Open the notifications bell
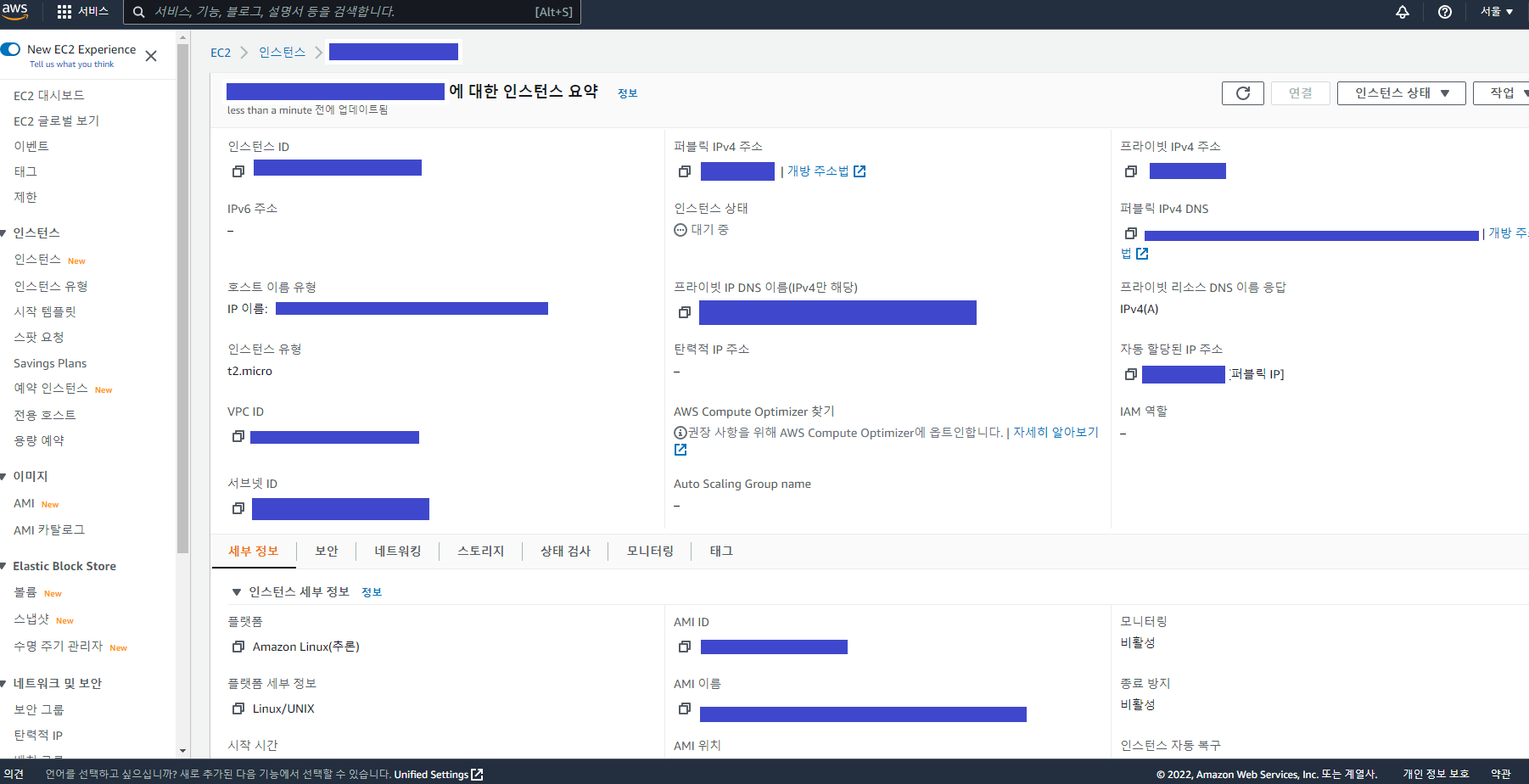This screenshot has height=784, width=1529. [x=1403, y=12]
